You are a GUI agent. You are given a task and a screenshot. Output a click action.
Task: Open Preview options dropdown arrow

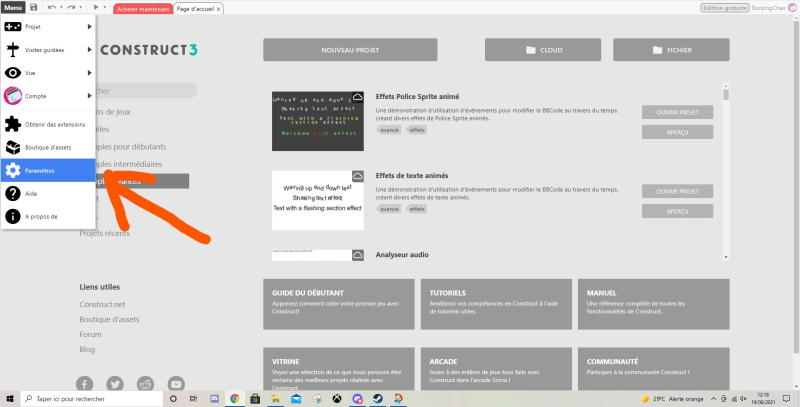[105, 8]
